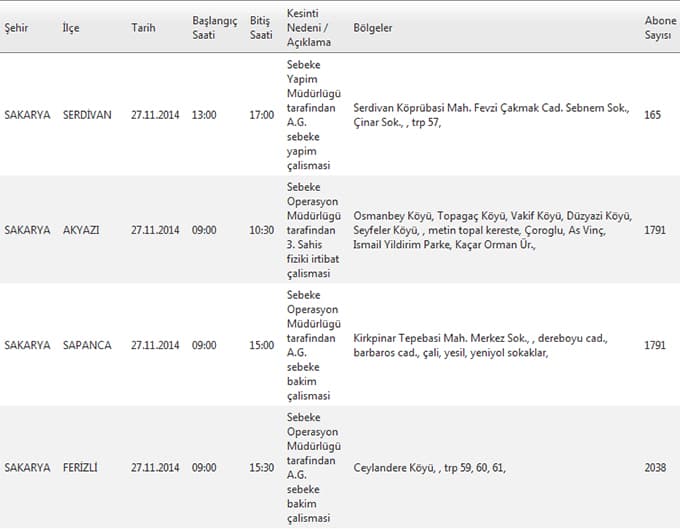680x529 pixels.
Task: Select the SERDİVAN district cell
Action: tap(87, 115)
